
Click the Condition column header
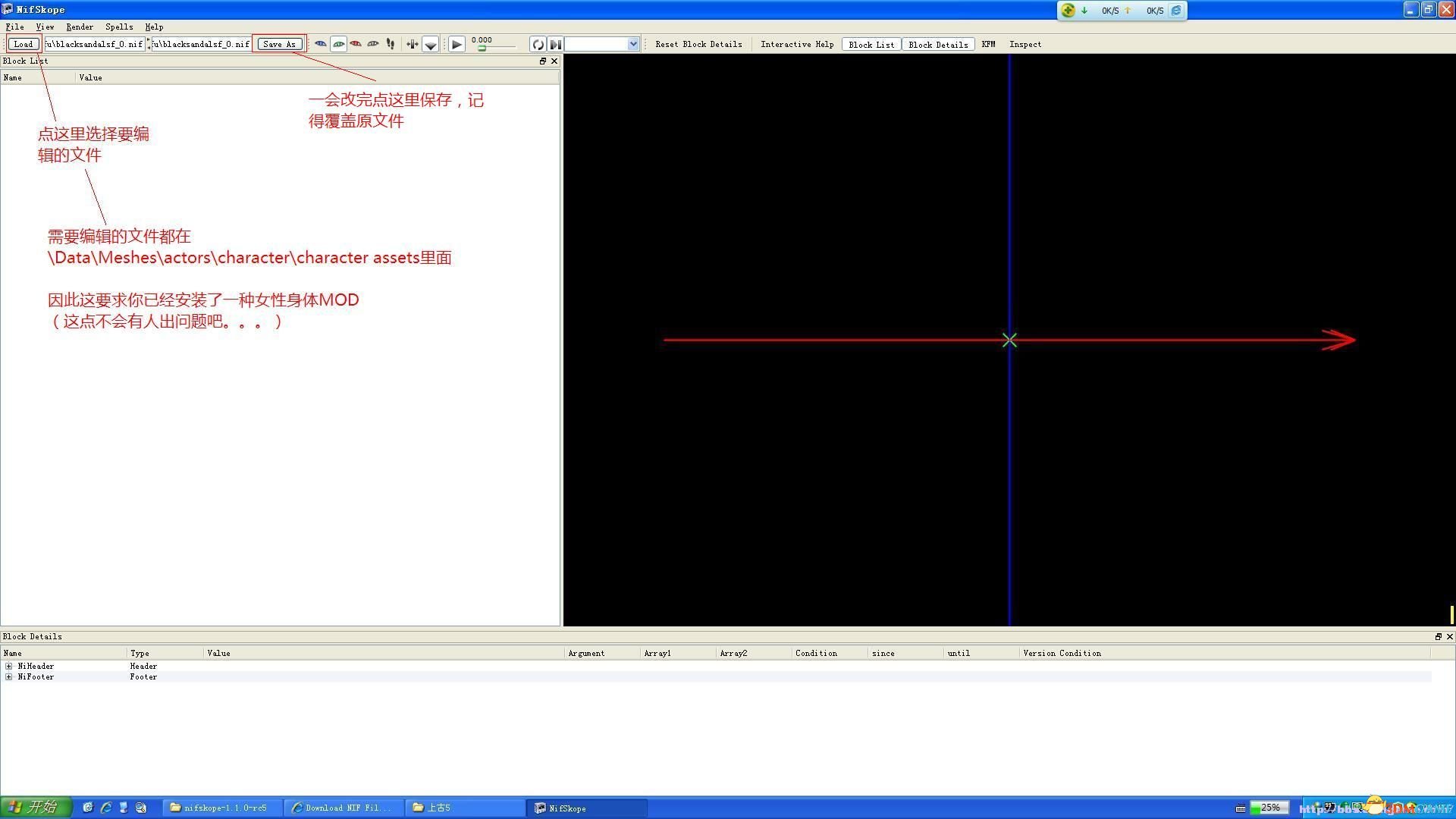830,653
